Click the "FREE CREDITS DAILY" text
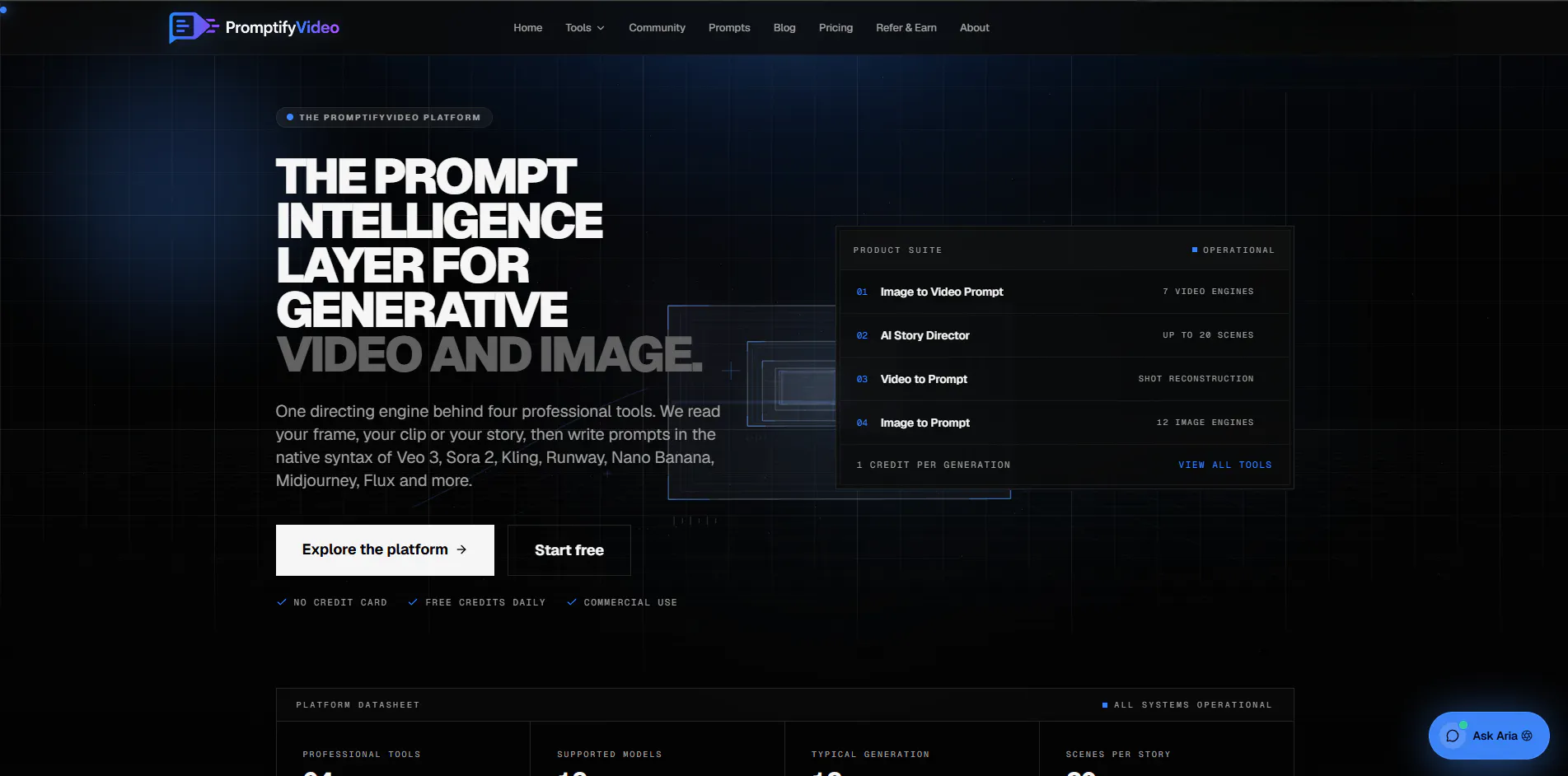The width and height of the screenshot is (1568, 776). (x=485, y=602)
